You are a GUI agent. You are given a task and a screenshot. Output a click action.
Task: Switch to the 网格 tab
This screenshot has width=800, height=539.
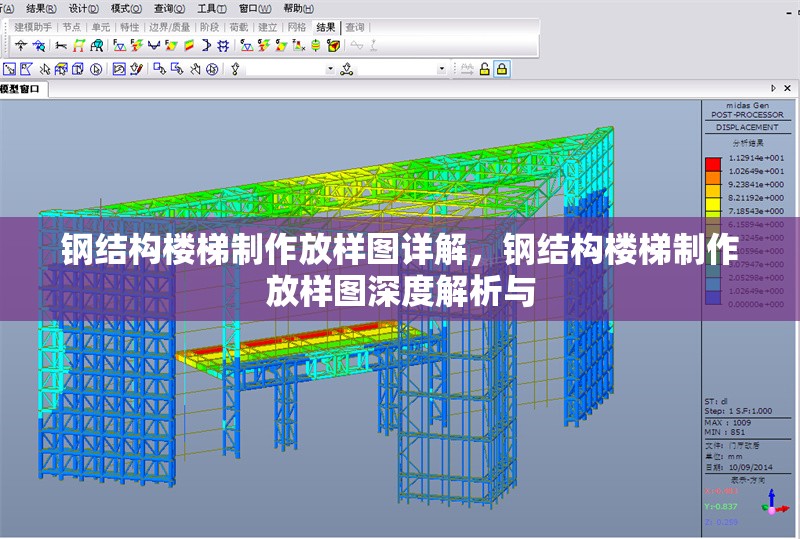coord(296,27)
